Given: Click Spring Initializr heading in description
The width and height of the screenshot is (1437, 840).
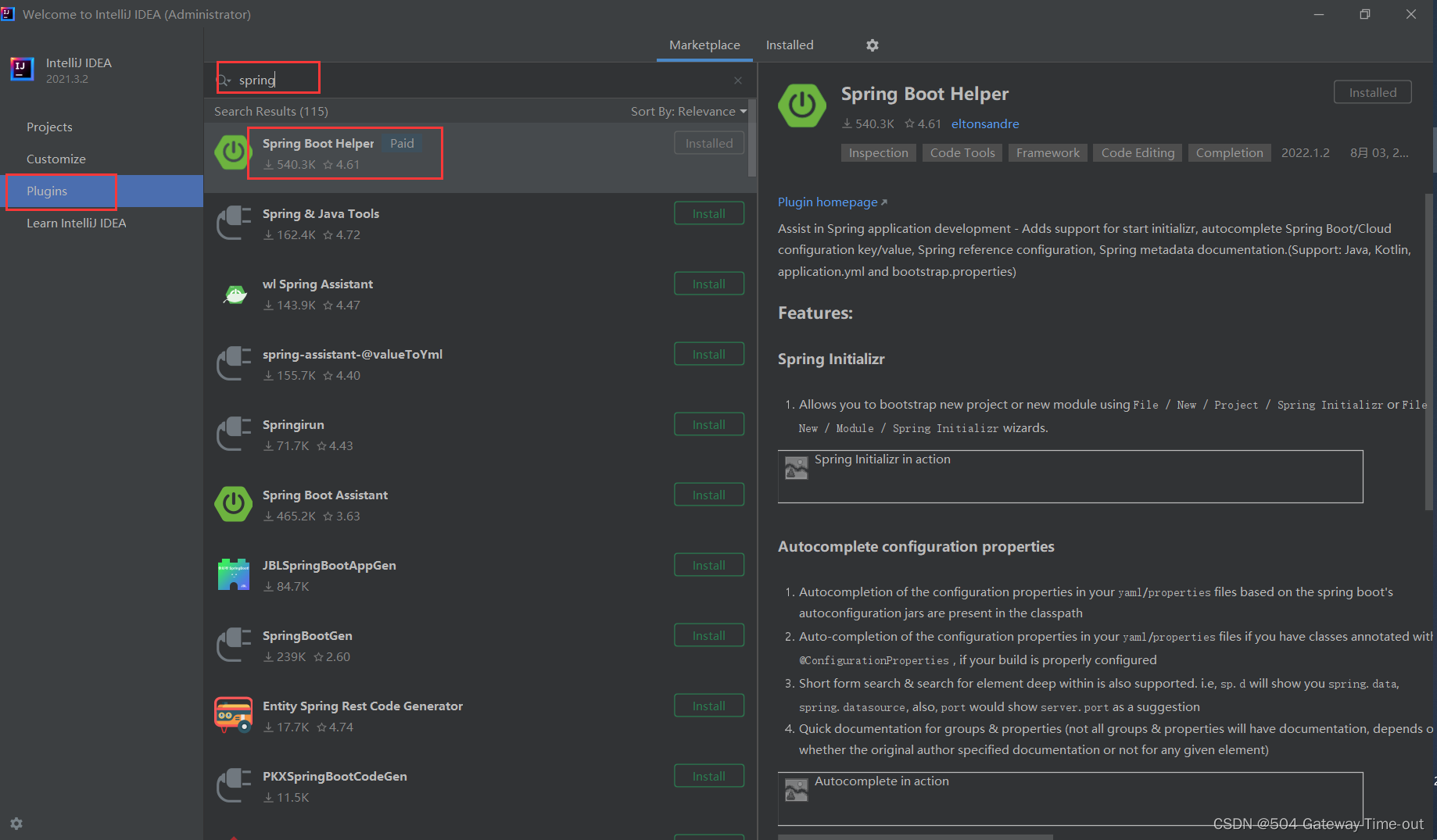Looking at the screenshot, I should pyautogui.click(x=831, y=359).
